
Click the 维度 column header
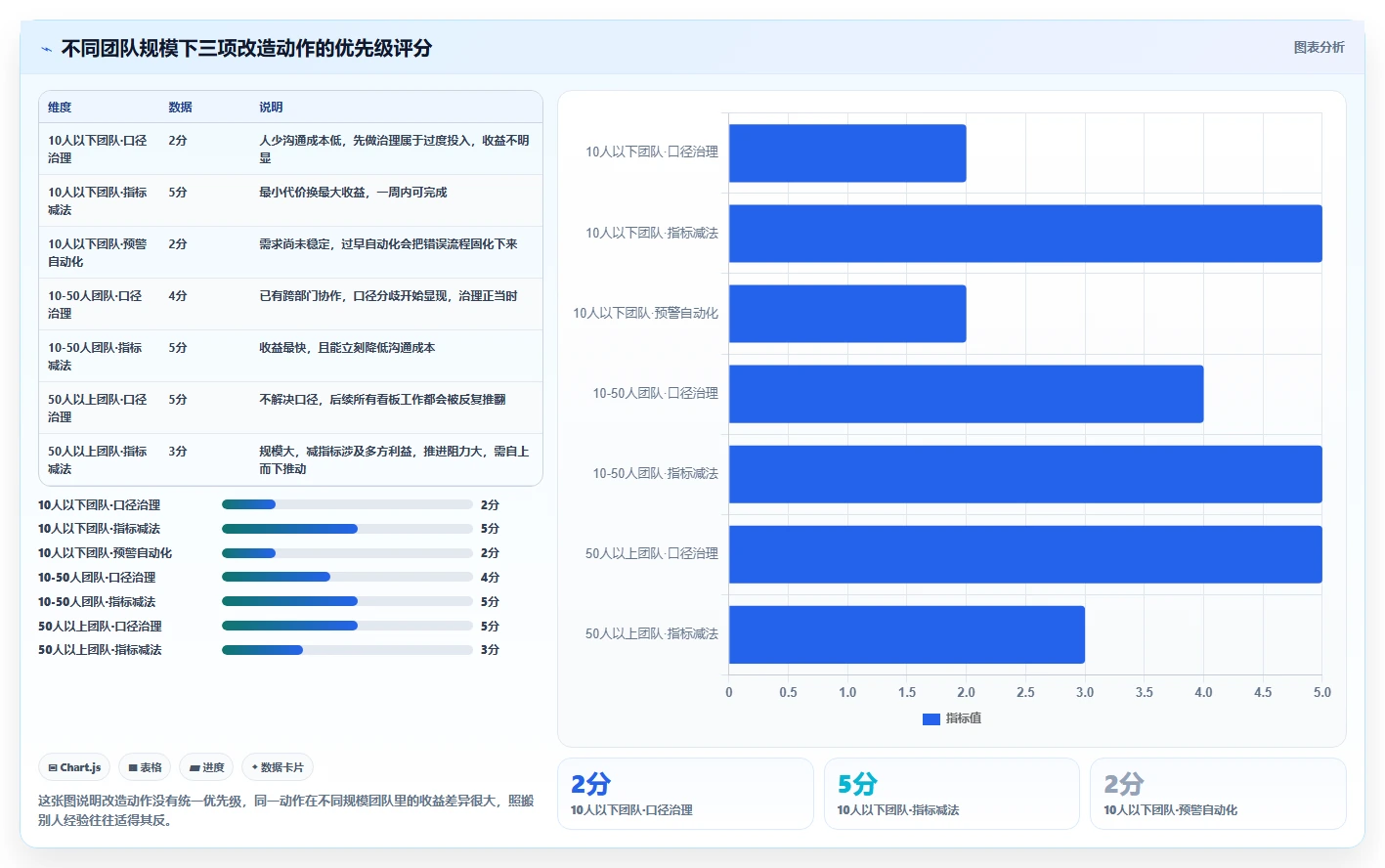[x=60, y=108]
